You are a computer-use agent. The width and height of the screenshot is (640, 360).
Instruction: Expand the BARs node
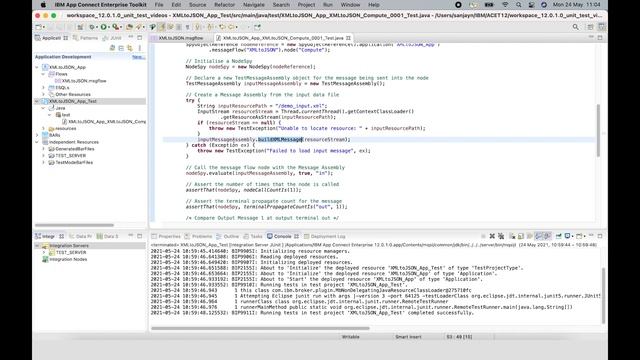[37, 135]
